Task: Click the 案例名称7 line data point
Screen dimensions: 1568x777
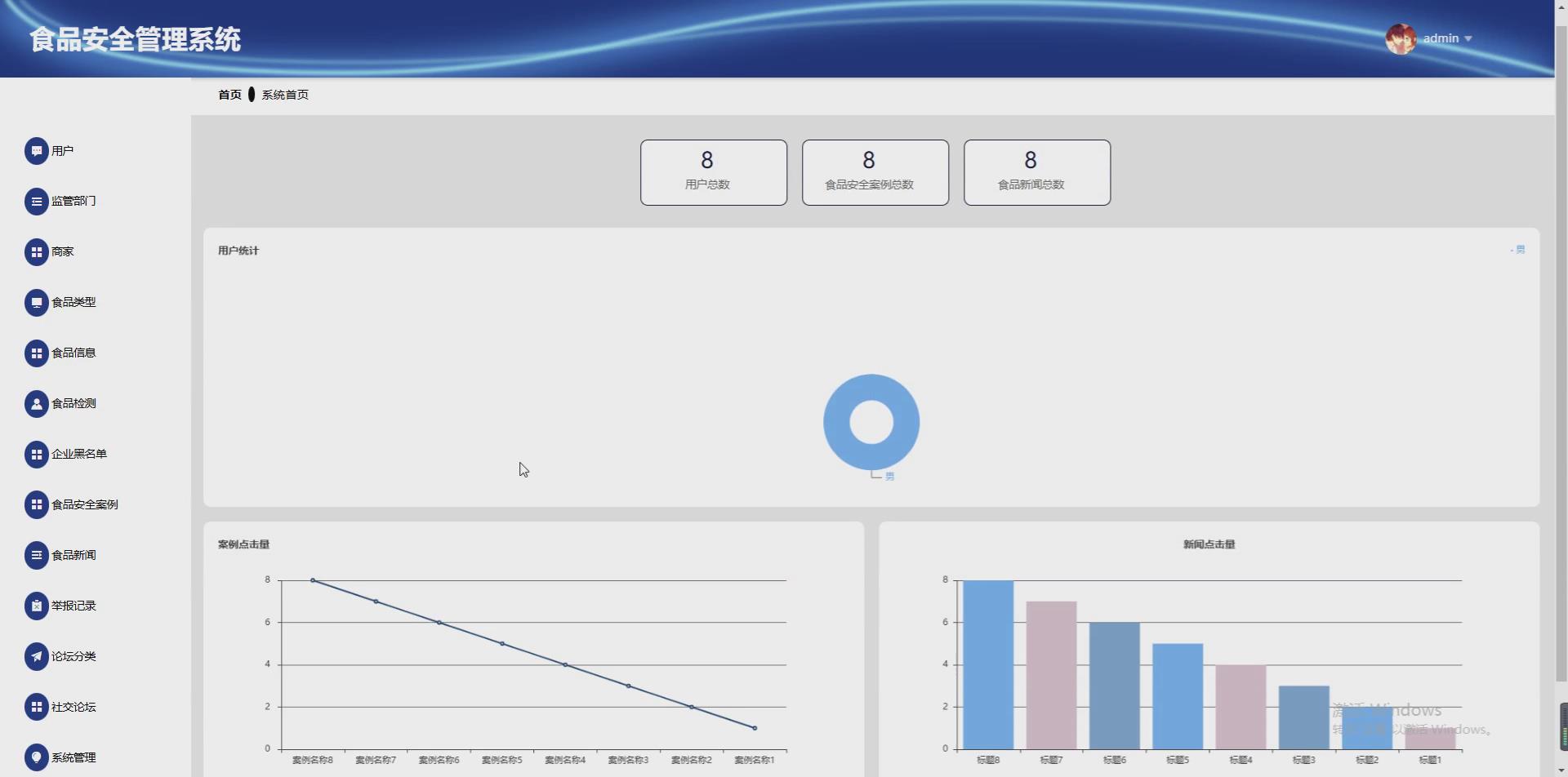Action: (x=376, y=602)
